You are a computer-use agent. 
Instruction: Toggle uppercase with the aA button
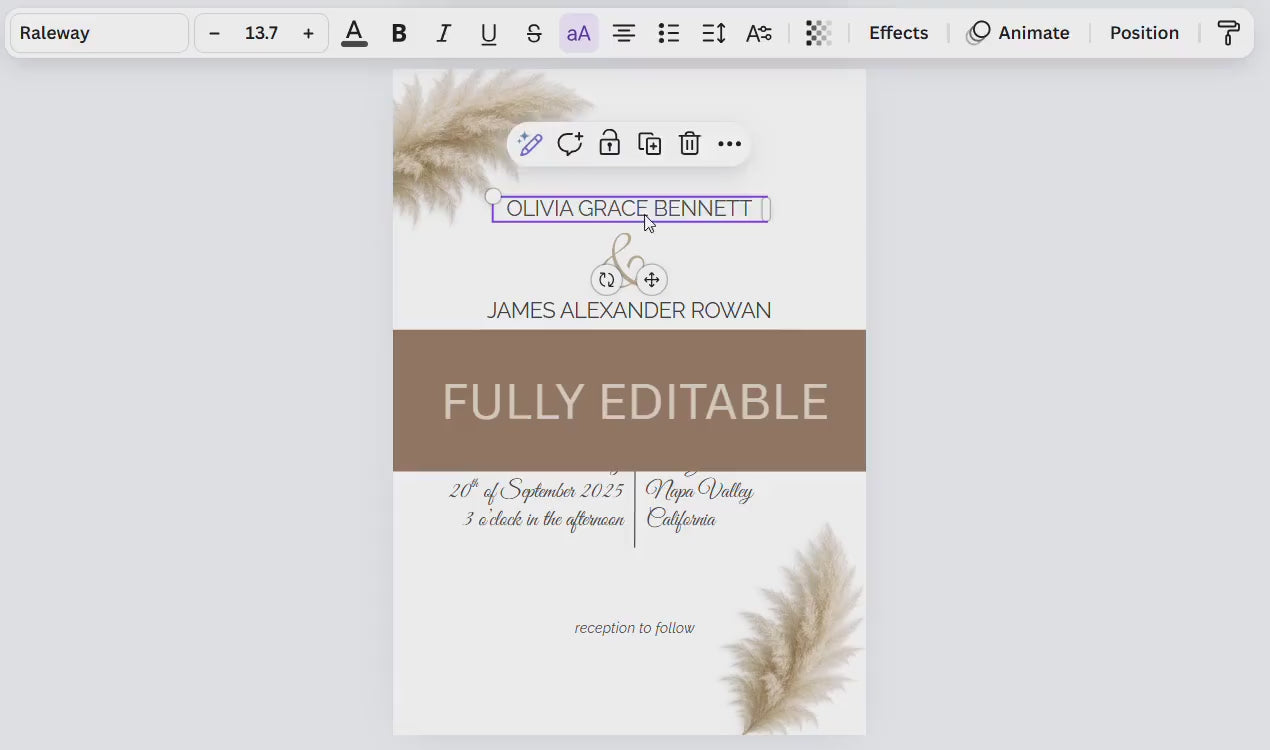click(579, 33)
